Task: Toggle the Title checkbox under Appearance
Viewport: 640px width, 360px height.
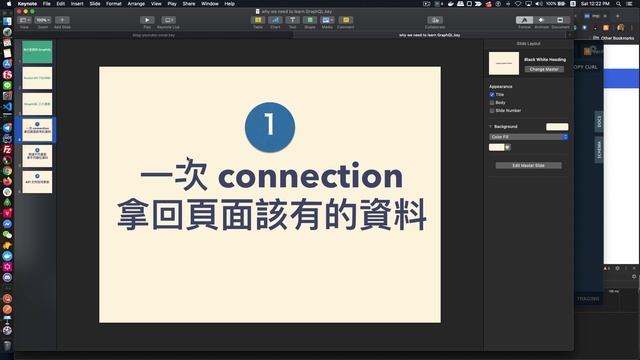Action: 492,95
